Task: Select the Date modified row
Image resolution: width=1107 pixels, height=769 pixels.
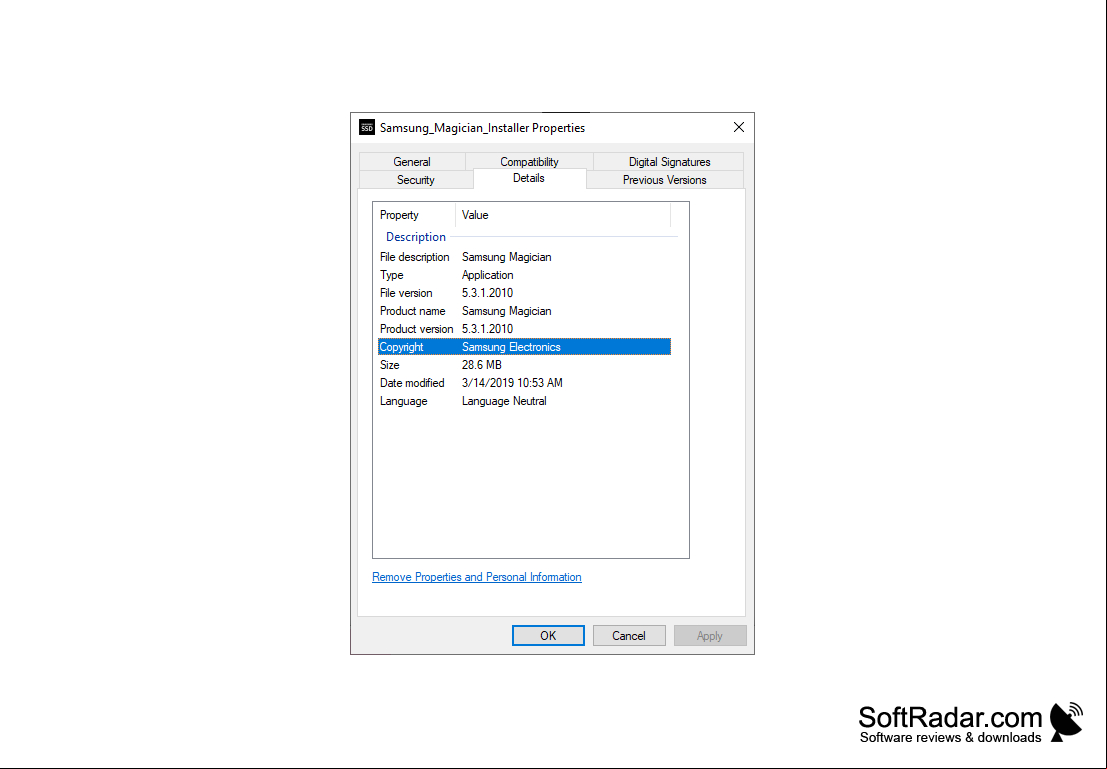Action: (524, 383)
